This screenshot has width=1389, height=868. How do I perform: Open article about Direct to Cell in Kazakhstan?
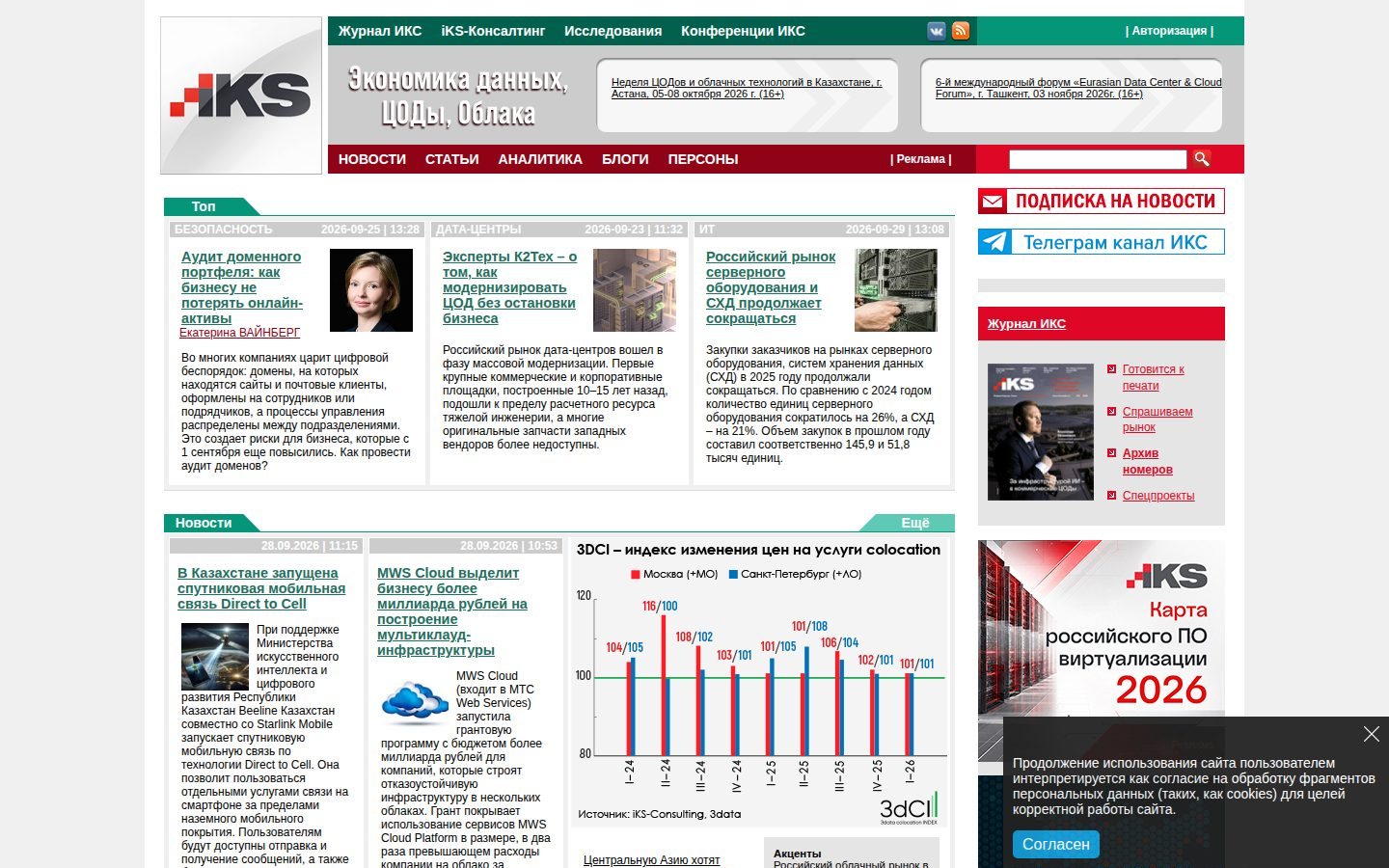coord(261,588)
